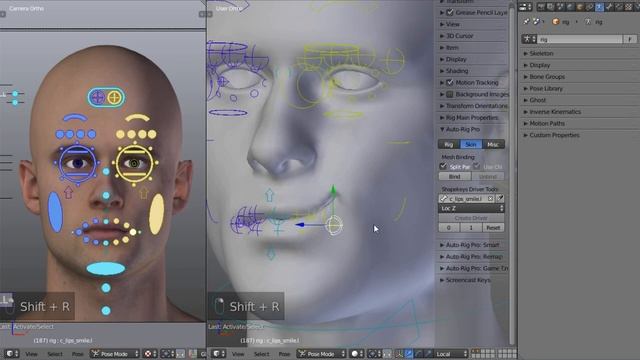Screen dimensions: 640x360
Task: Toggle the translate manipulator arrow button
Action: [x=409, y=353]
